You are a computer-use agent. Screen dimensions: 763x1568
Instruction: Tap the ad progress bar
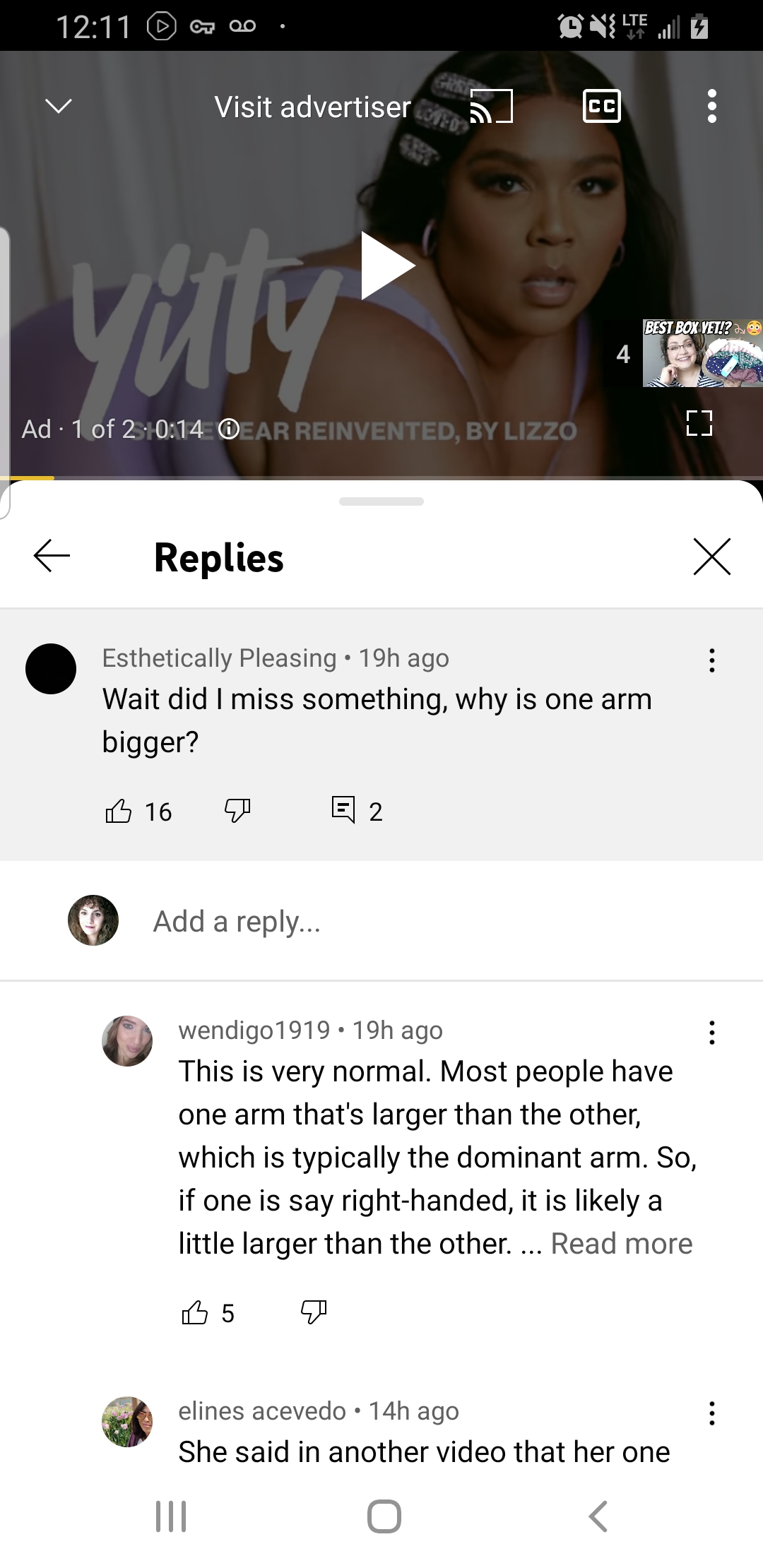tap(381, 478)
